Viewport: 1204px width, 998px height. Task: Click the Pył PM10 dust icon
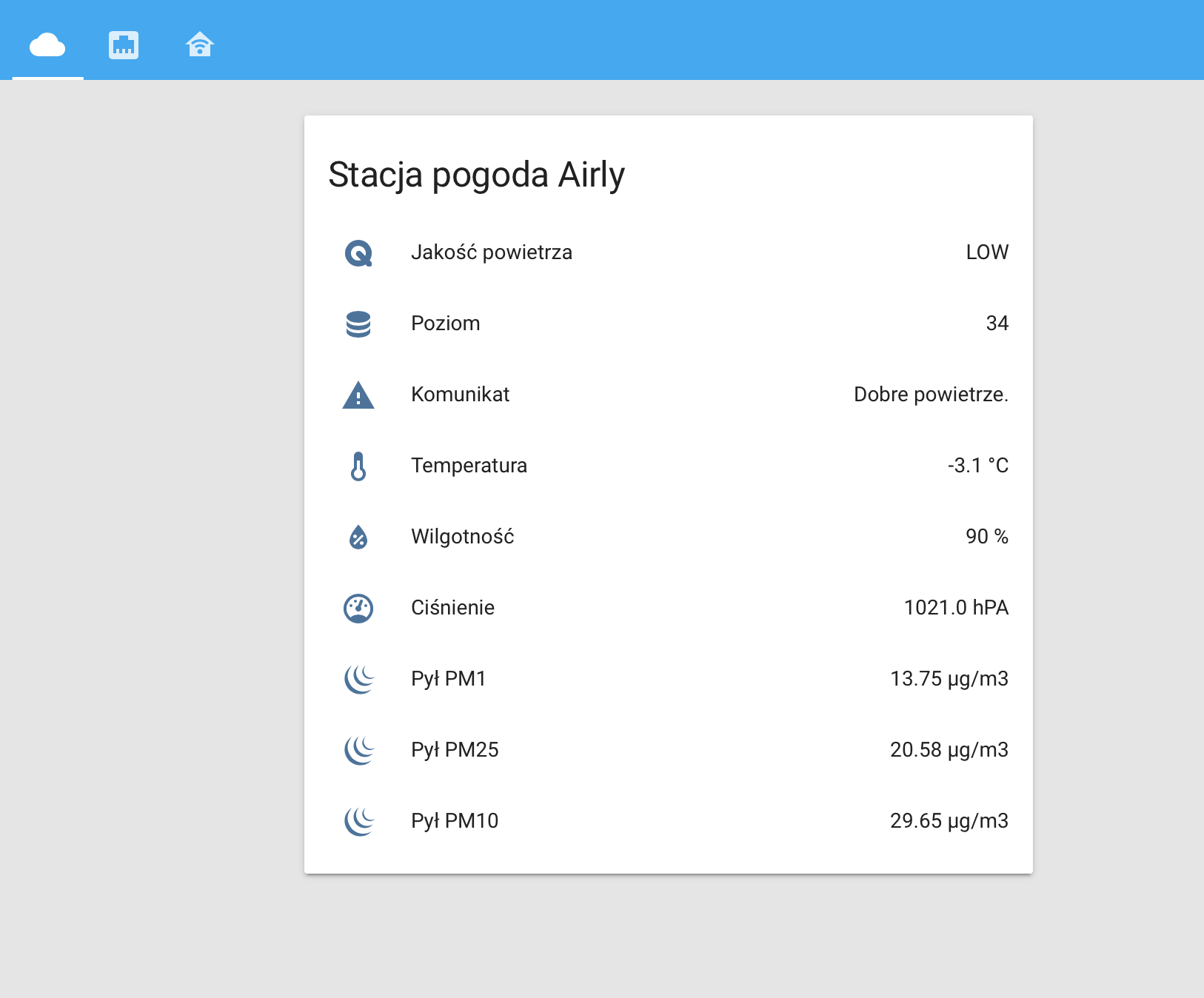coord(360,822)
